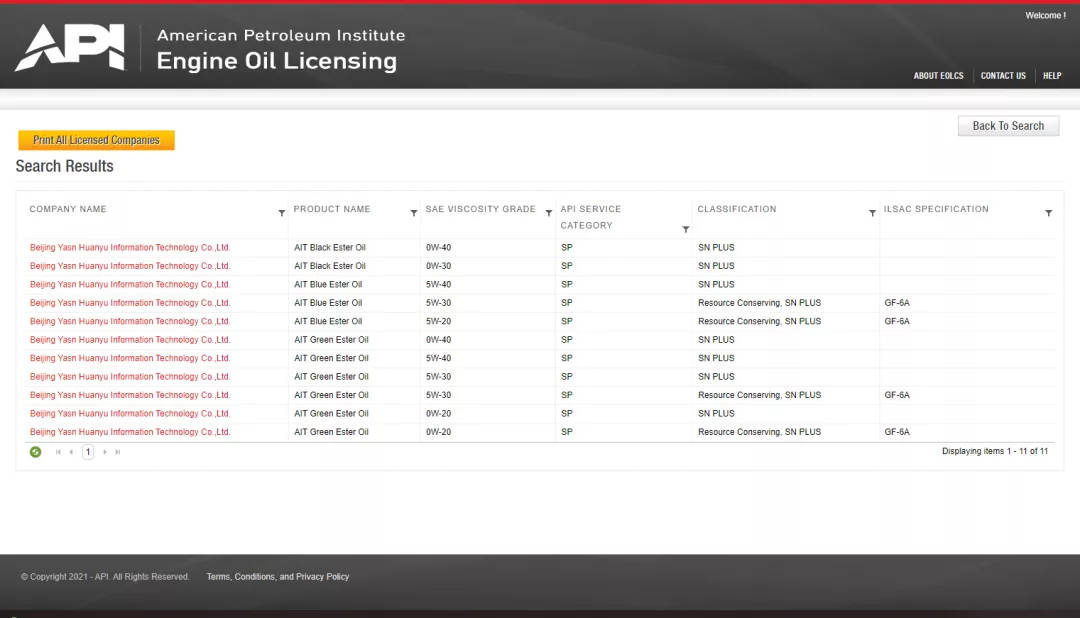
Task: Open the Contact Us menu item
Action: point(1003,76)
